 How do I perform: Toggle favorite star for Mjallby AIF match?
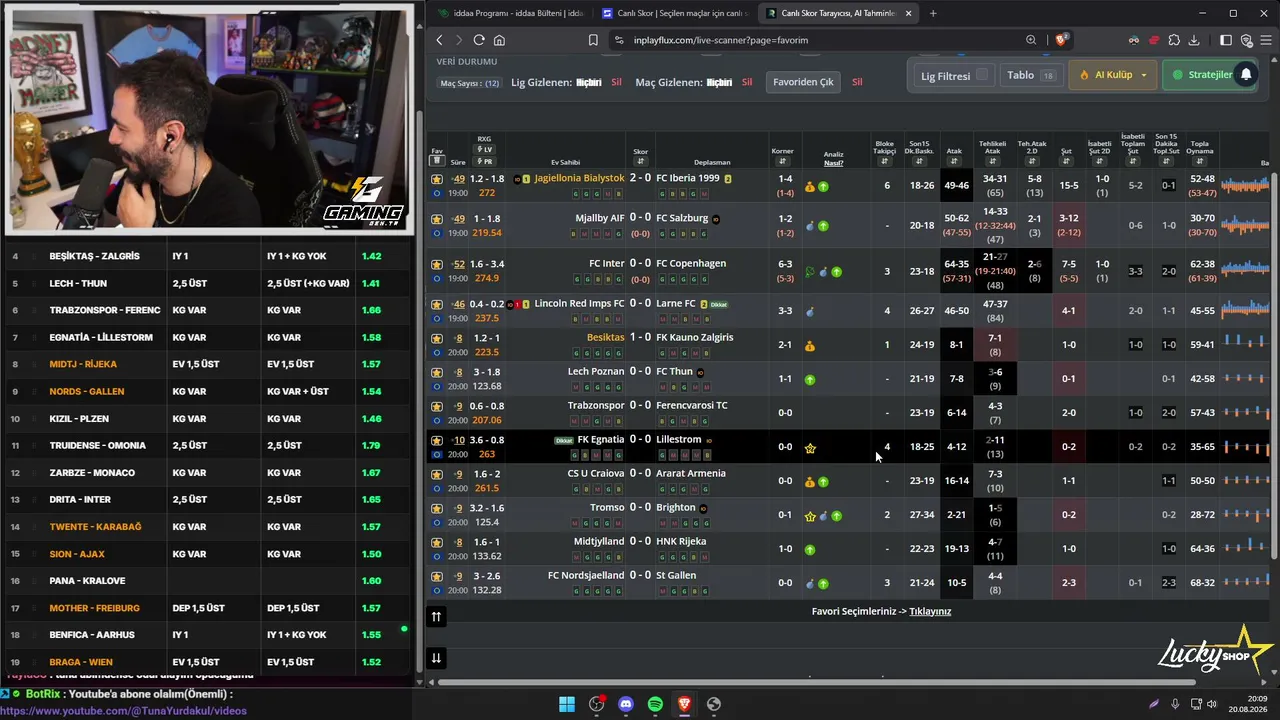437,219
